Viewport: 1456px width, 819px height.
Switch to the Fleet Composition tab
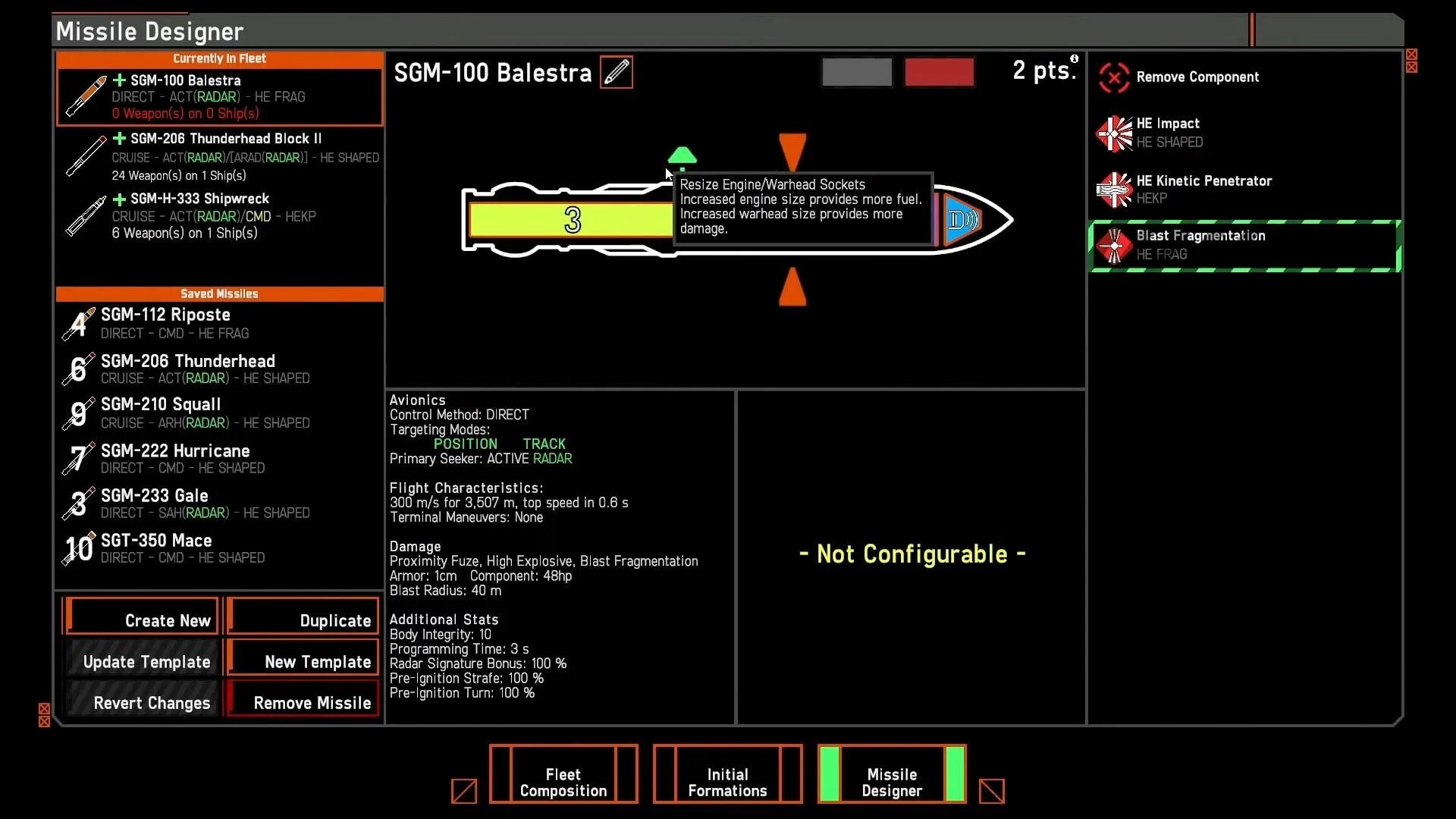point(563,783)
